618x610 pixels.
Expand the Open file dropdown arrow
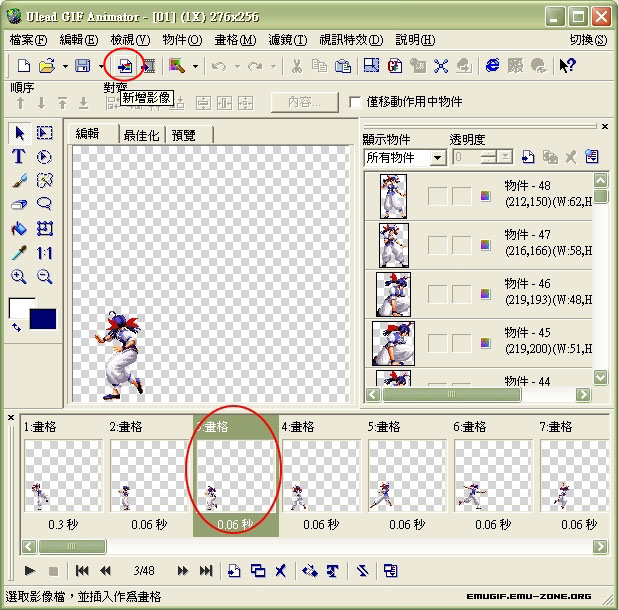65,66
